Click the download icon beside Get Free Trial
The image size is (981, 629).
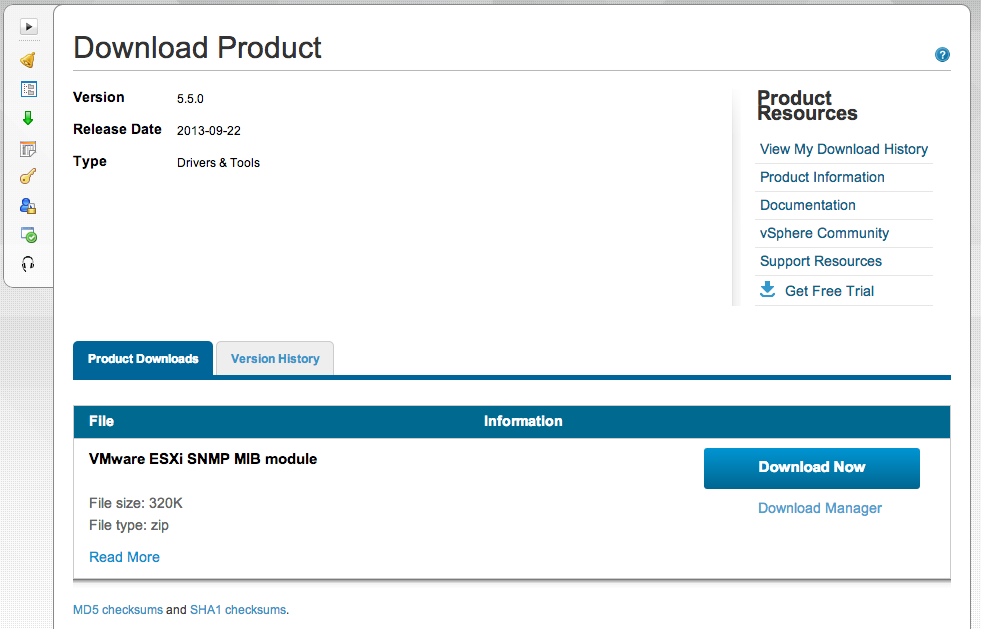click(768, 289)
